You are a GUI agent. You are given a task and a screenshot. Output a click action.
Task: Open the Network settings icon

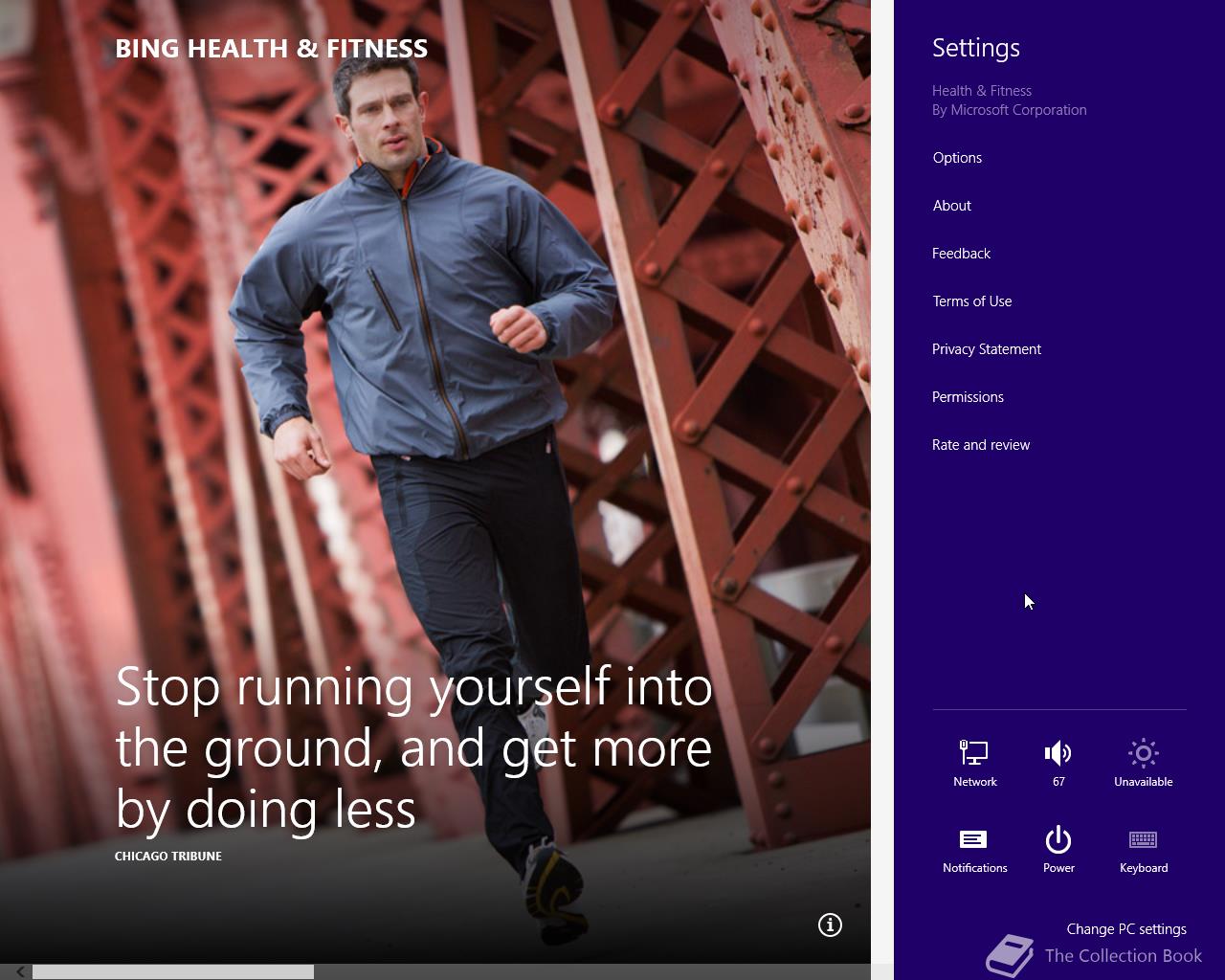(974, 763)
